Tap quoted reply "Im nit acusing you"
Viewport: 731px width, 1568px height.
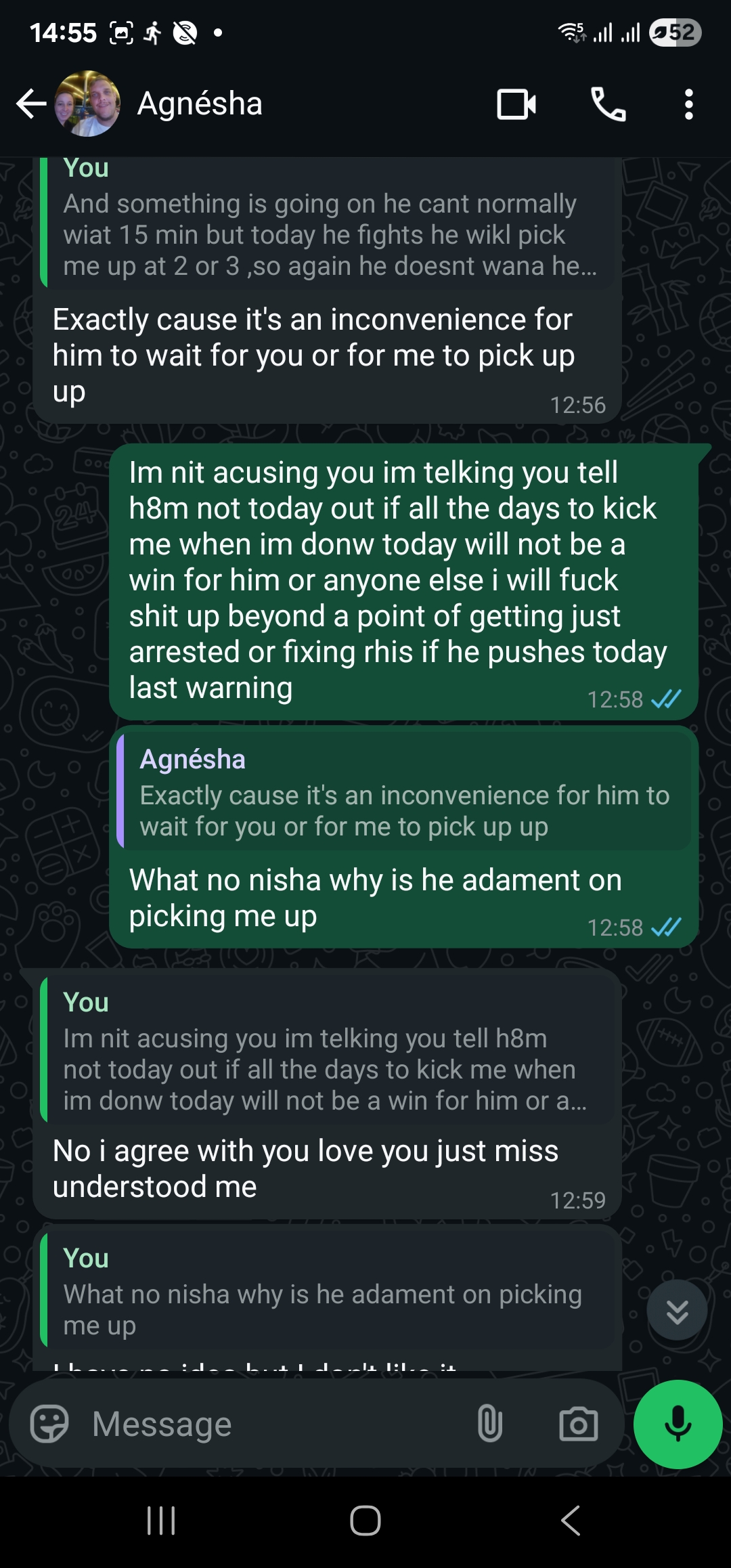click(x=328, y=1051)
